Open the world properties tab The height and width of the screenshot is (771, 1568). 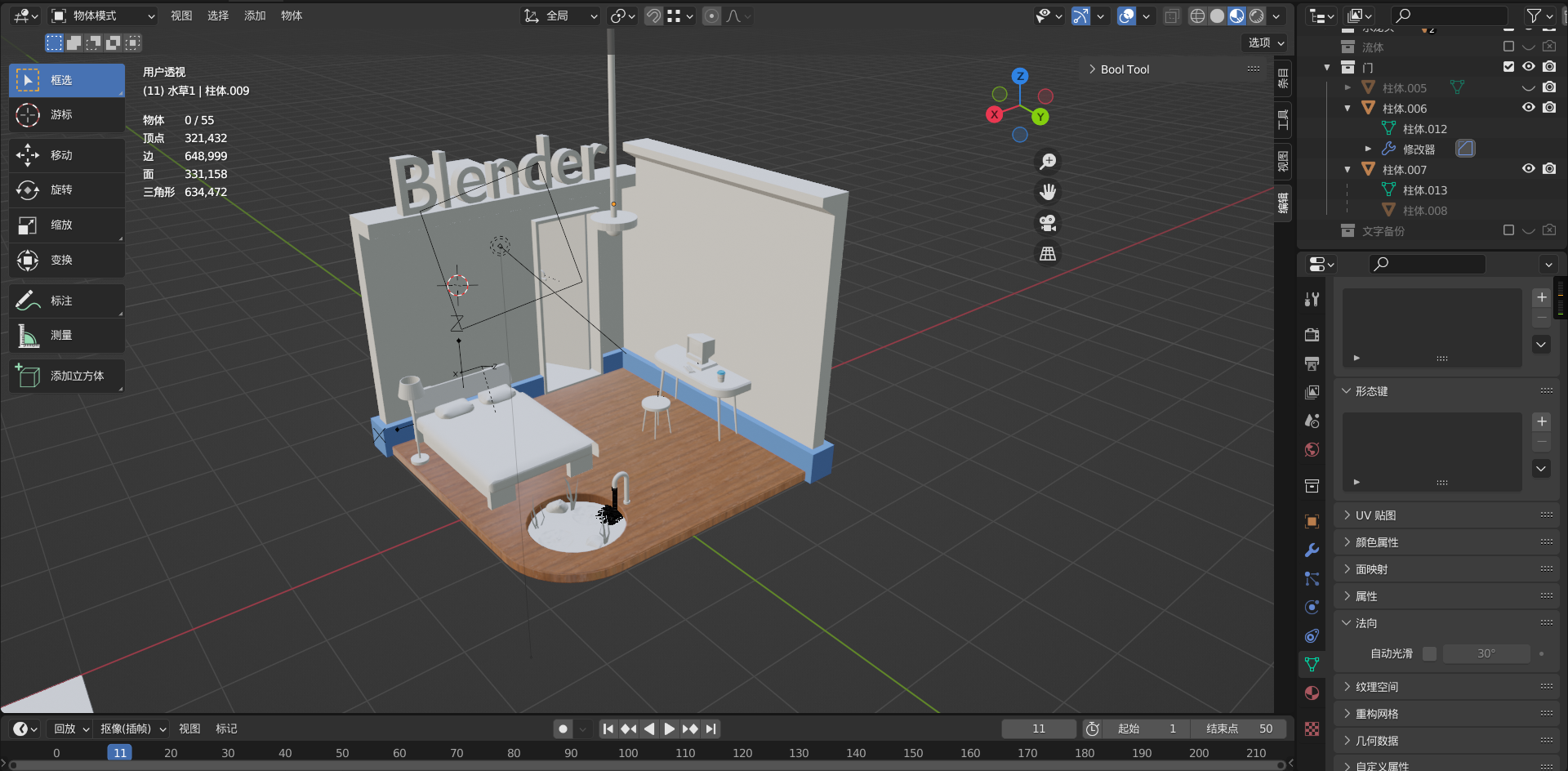[1312, 450]
